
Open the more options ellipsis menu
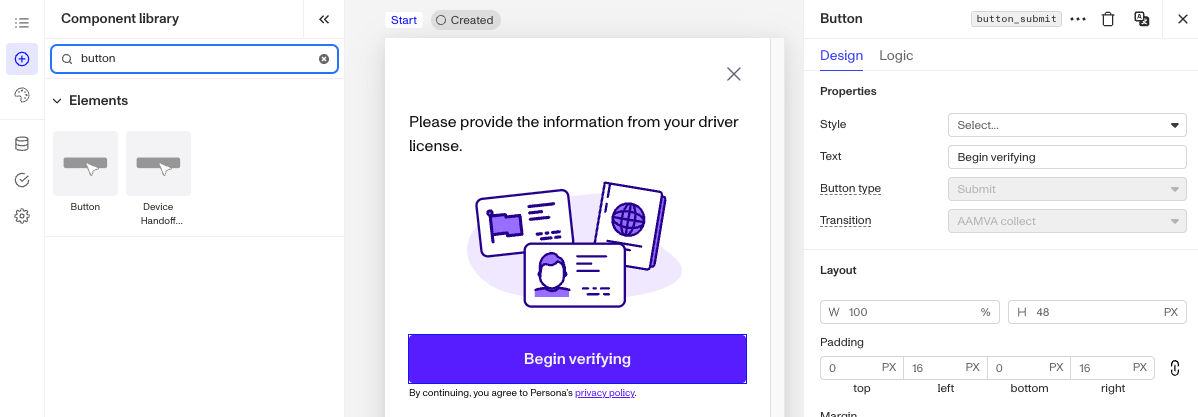(x=1078, y=19)
